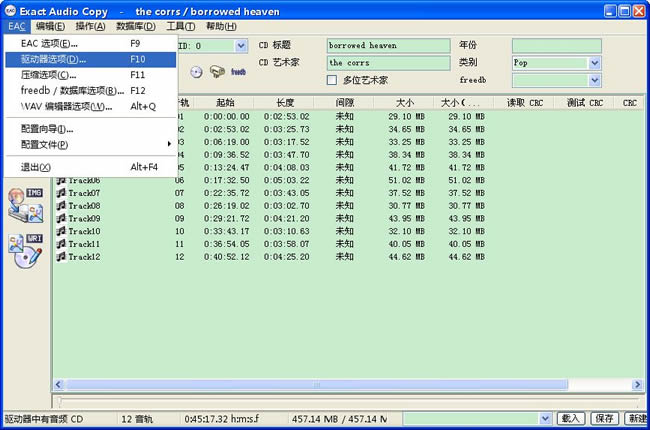Open the 编辑(E) menu
The height and width of the screenshot is (430, 650).
[50, 27]
